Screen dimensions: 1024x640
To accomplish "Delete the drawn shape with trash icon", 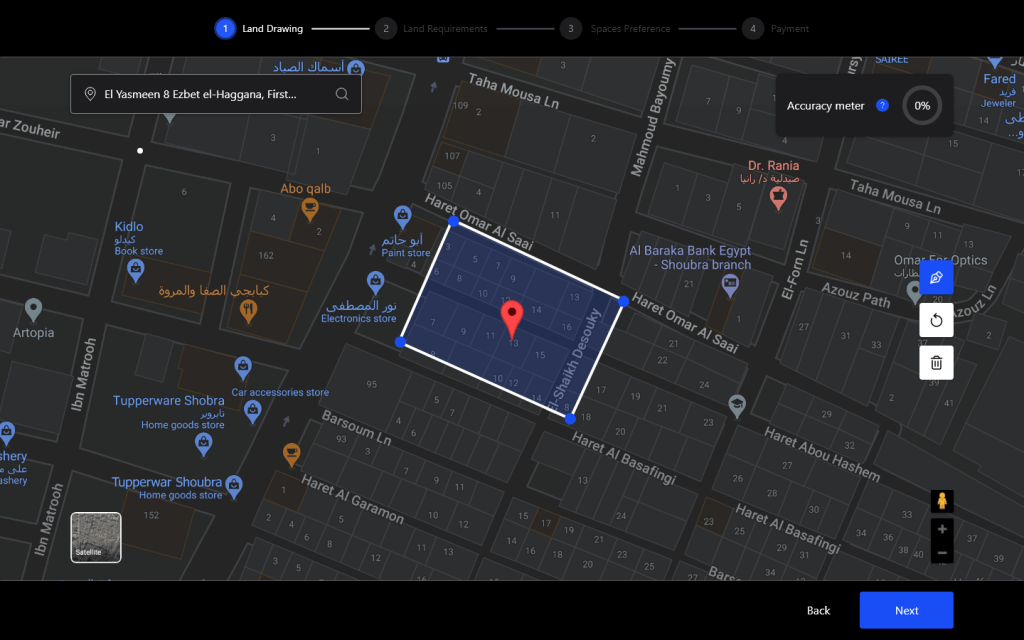I will (x=936, y=363).
